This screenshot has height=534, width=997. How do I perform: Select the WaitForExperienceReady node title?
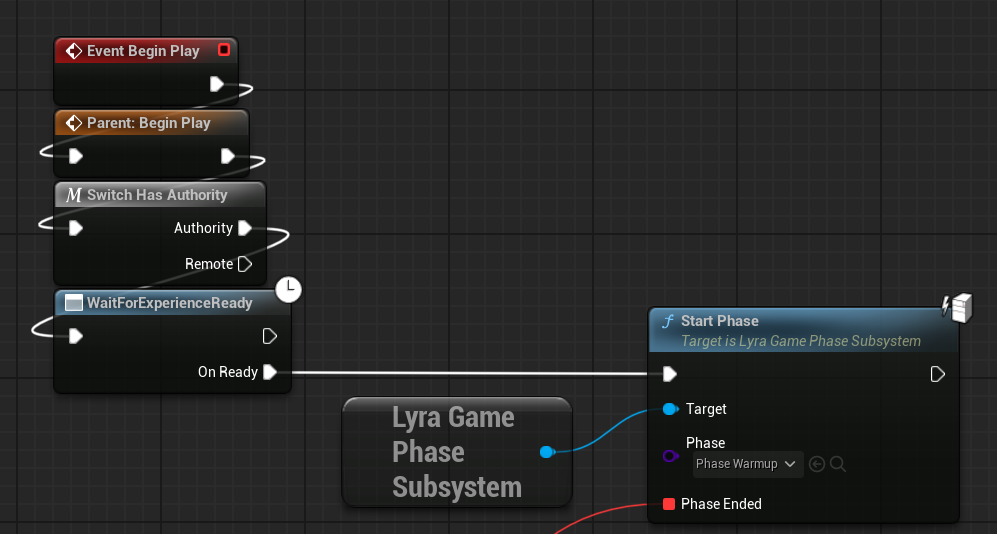(170, 303)
